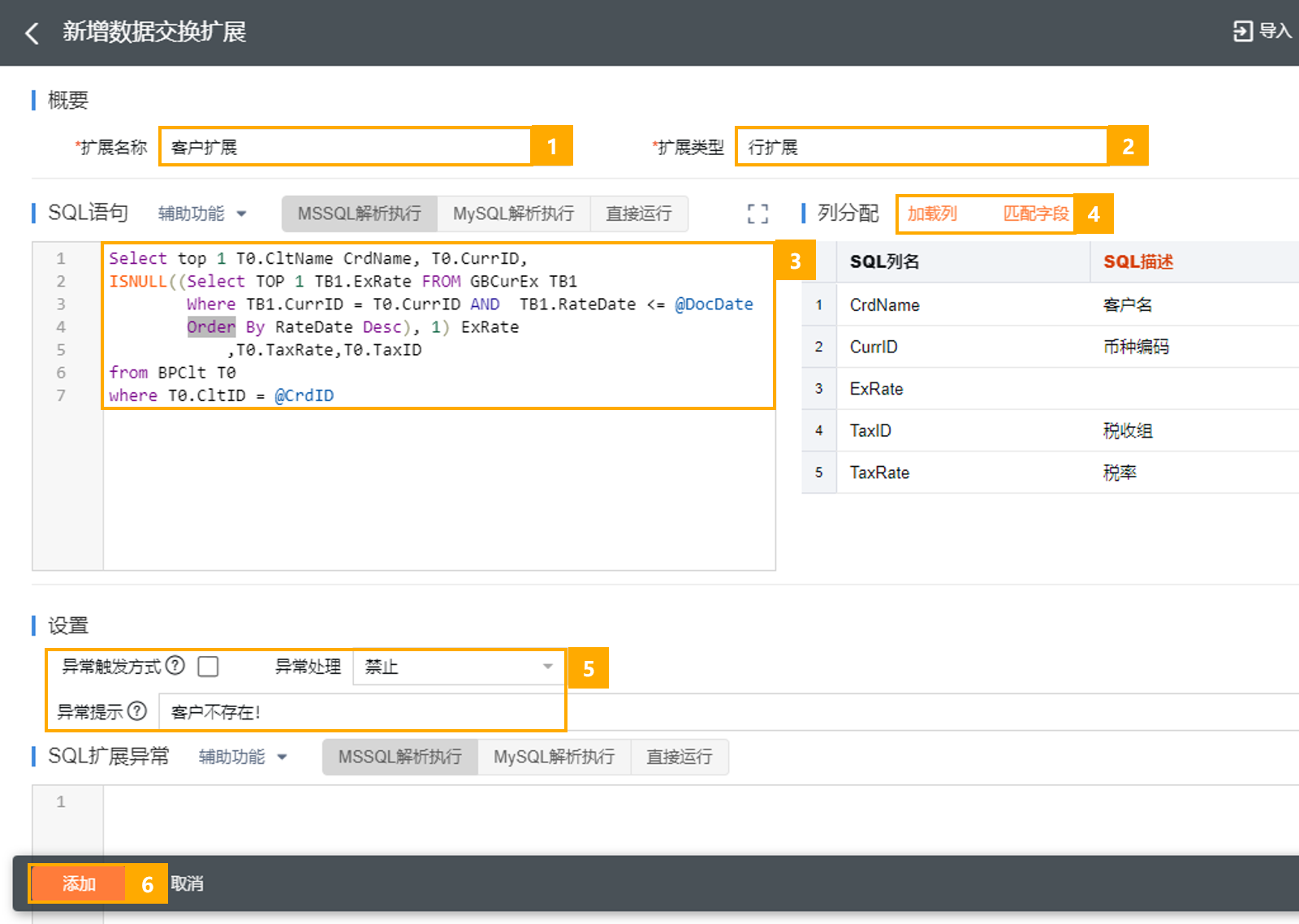The image size is (1299, 924).
Task: Click the empty description cell for ExRate
Action: pyautogui.click(x=1193, y=389)
